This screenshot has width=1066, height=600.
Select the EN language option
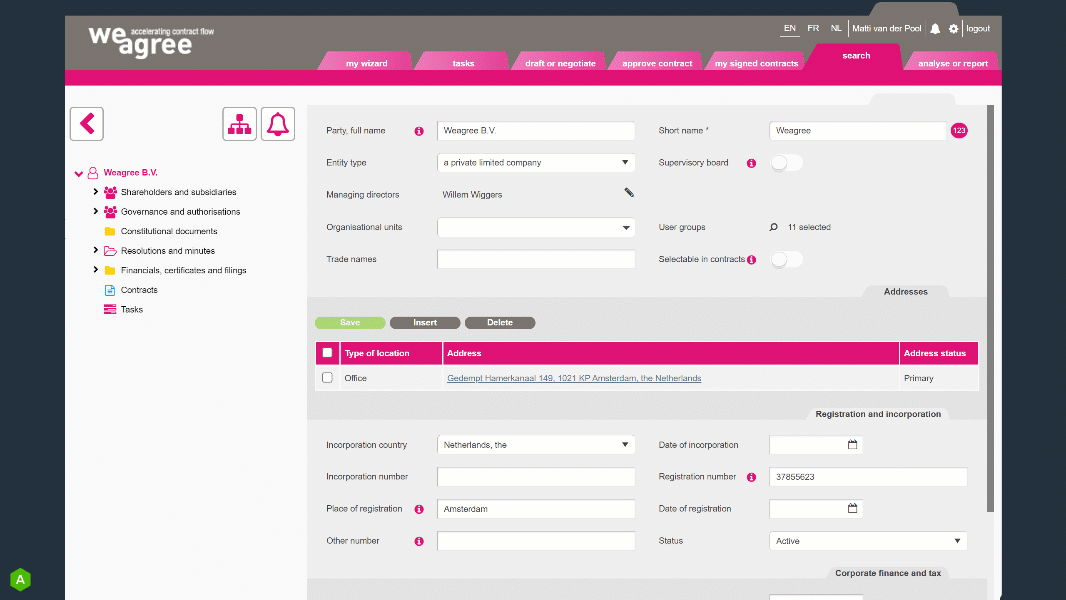click(789, 29)
